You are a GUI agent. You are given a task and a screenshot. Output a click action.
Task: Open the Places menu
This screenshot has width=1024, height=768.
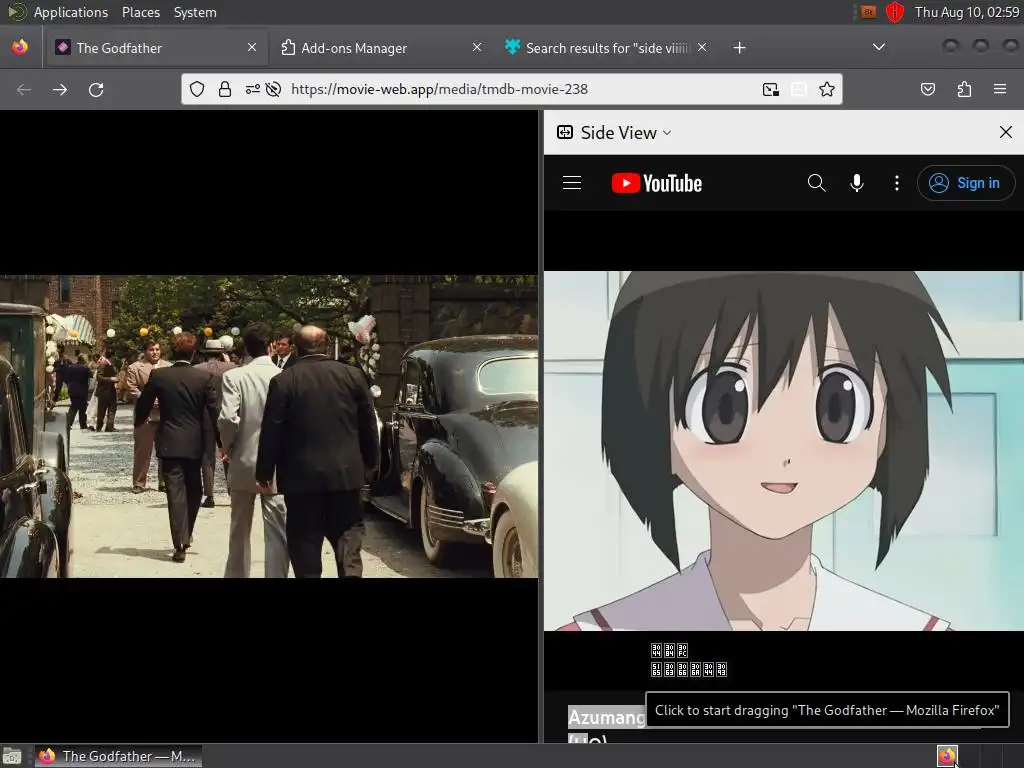[x=140, y=12]
